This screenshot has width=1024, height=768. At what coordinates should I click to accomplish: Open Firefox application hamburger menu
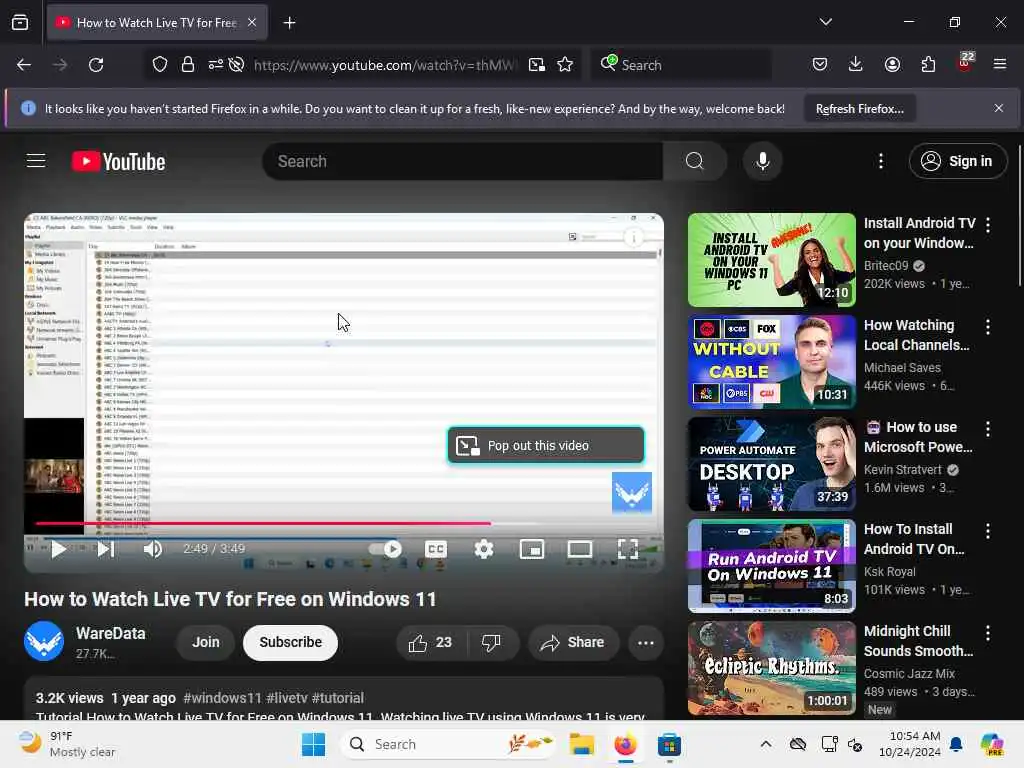pos(1000,64)
